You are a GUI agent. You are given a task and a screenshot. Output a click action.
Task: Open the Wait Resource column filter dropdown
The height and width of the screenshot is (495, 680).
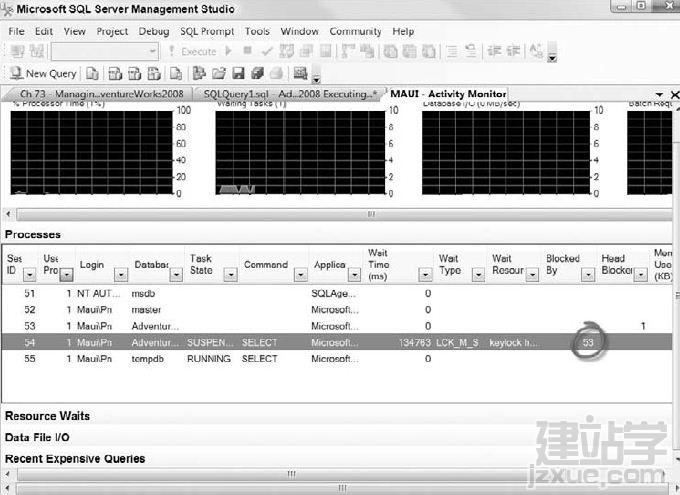(532, 275)
